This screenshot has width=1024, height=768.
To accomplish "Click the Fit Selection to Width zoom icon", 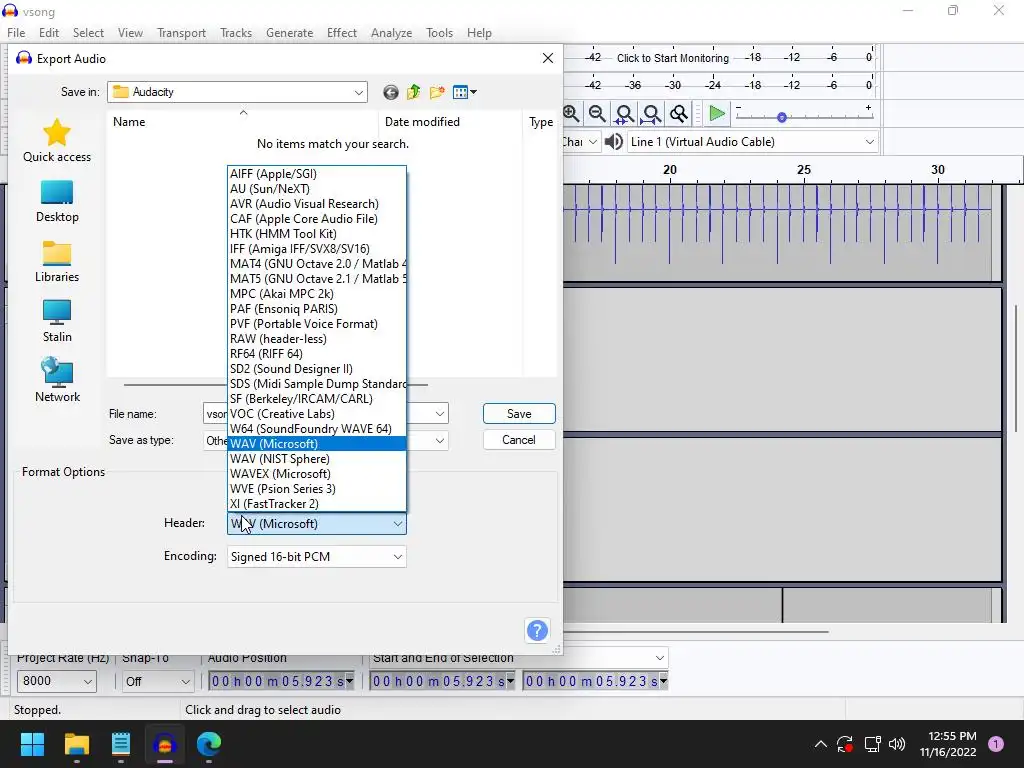I will [x=624, y=114].
